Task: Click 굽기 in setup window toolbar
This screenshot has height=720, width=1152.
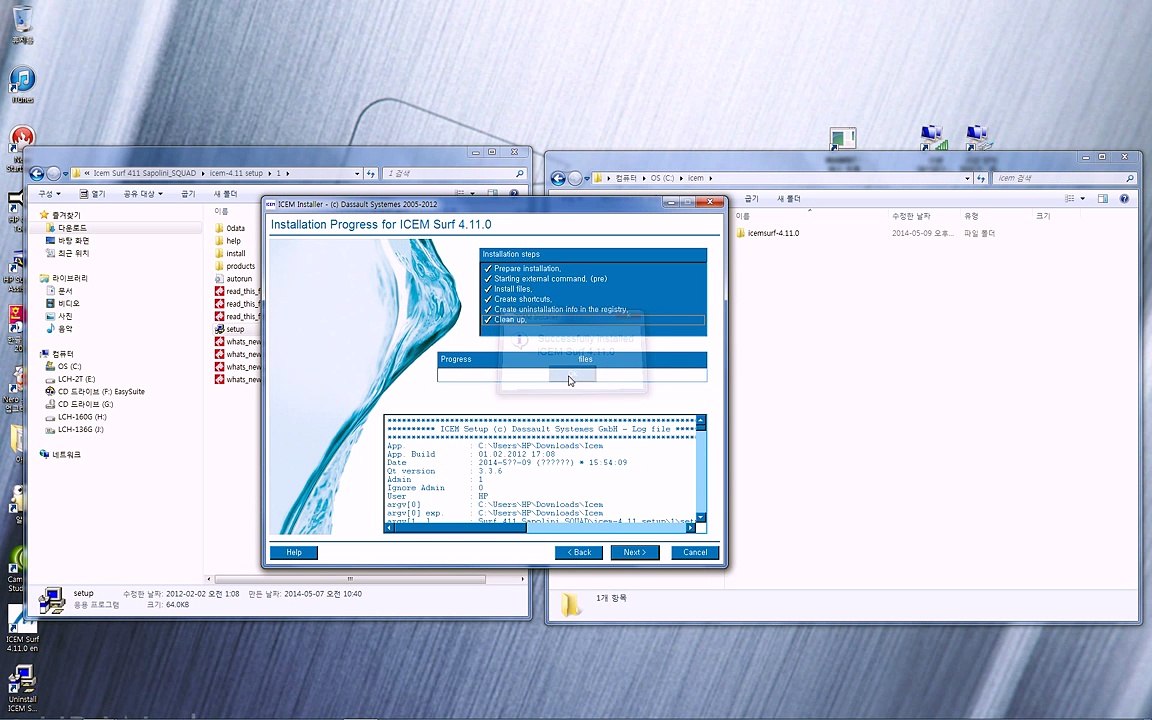Action: click(x=188, y=194)
